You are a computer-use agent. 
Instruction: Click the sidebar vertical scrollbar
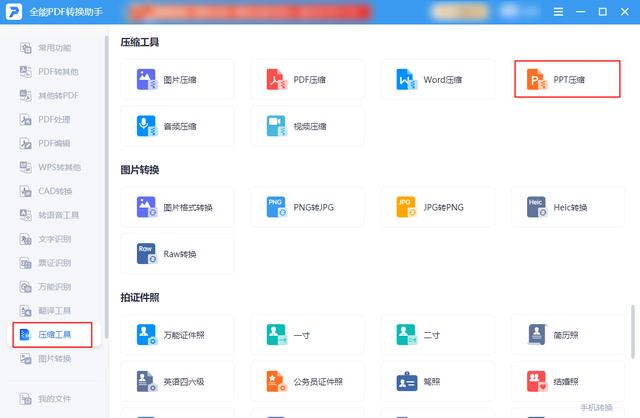pos(107,187)
